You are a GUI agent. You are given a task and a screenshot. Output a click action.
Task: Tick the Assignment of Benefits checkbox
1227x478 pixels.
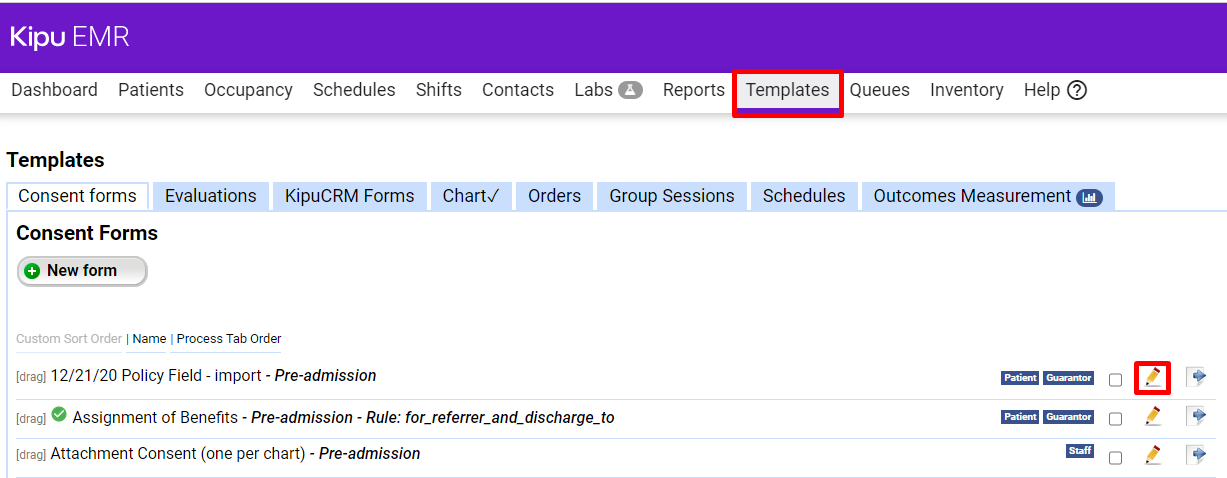point(1115,418)
